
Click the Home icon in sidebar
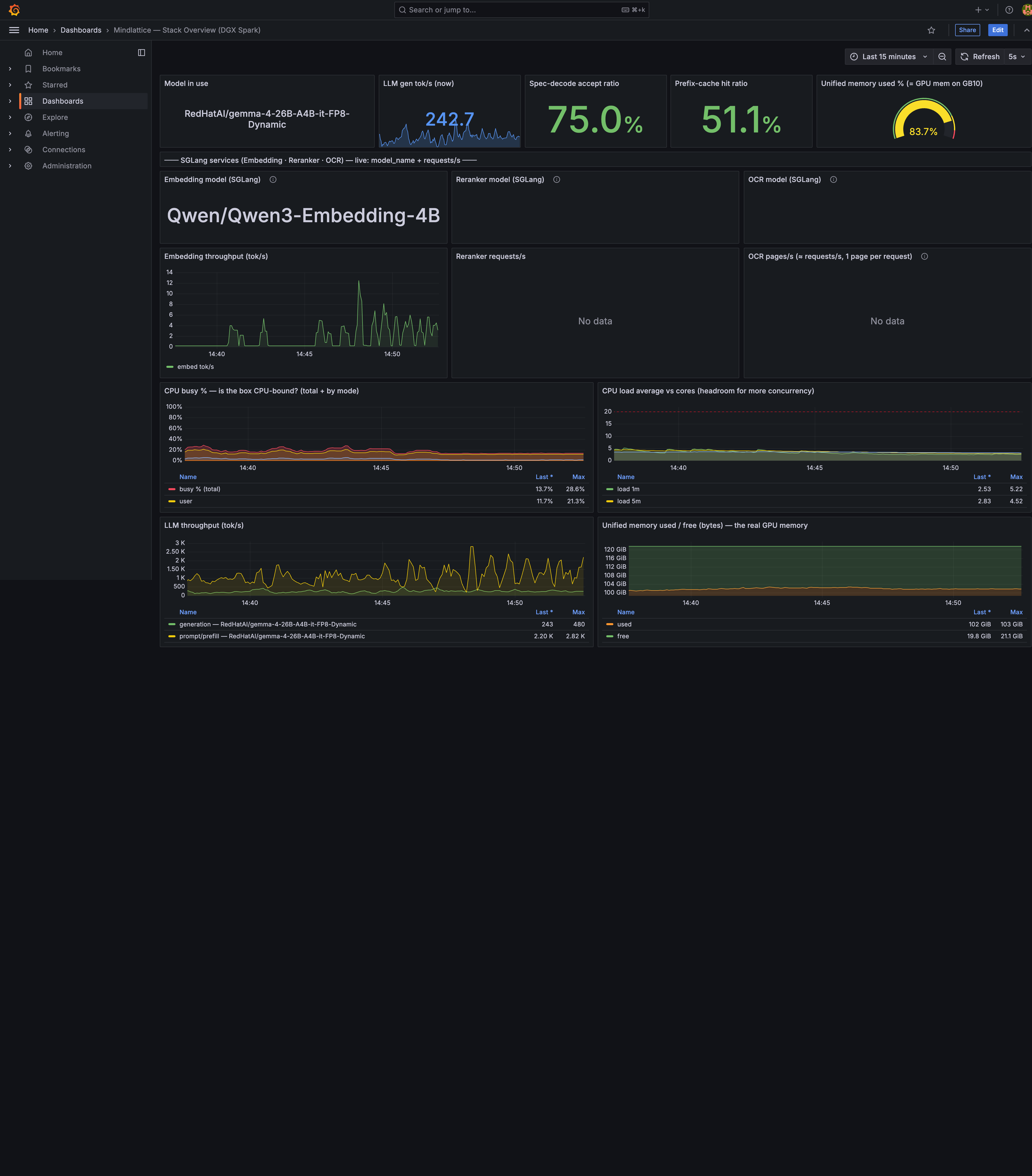(28, 52)
